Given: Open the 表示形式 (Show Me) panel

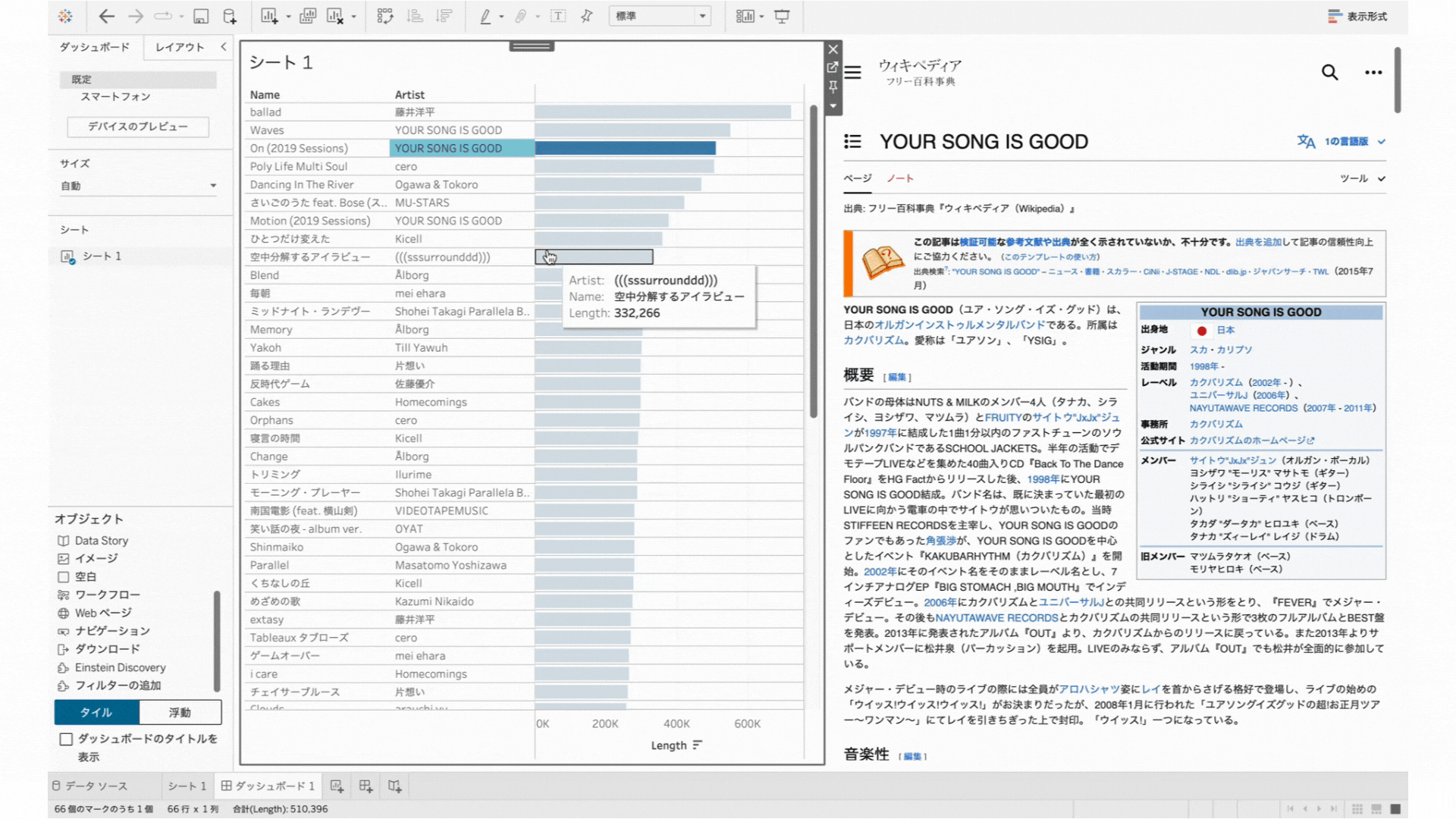Looking at the screenshot, I should [x=1357, y=15].
